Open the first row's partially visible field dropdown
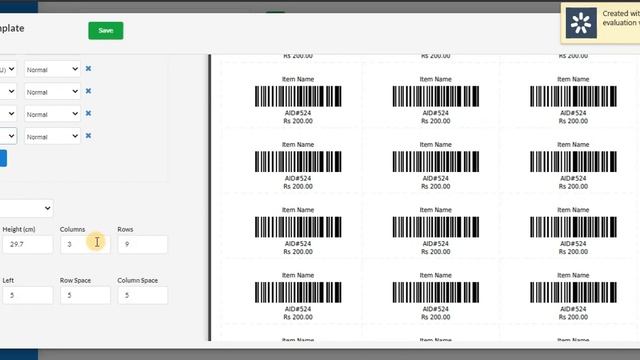The width and height of the screenshot is (640, 360). tap(8, 69)
